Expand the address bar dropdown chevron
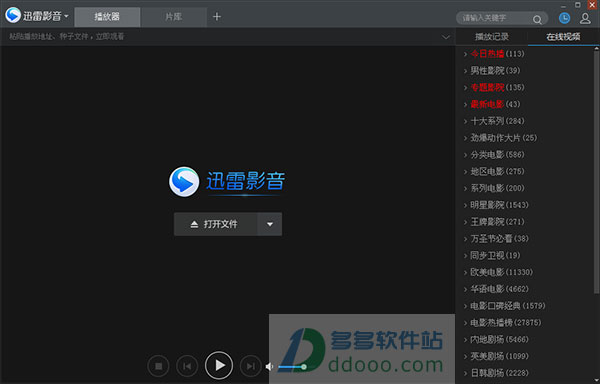This screenshot has width=600, height=384. pos(446,37)
